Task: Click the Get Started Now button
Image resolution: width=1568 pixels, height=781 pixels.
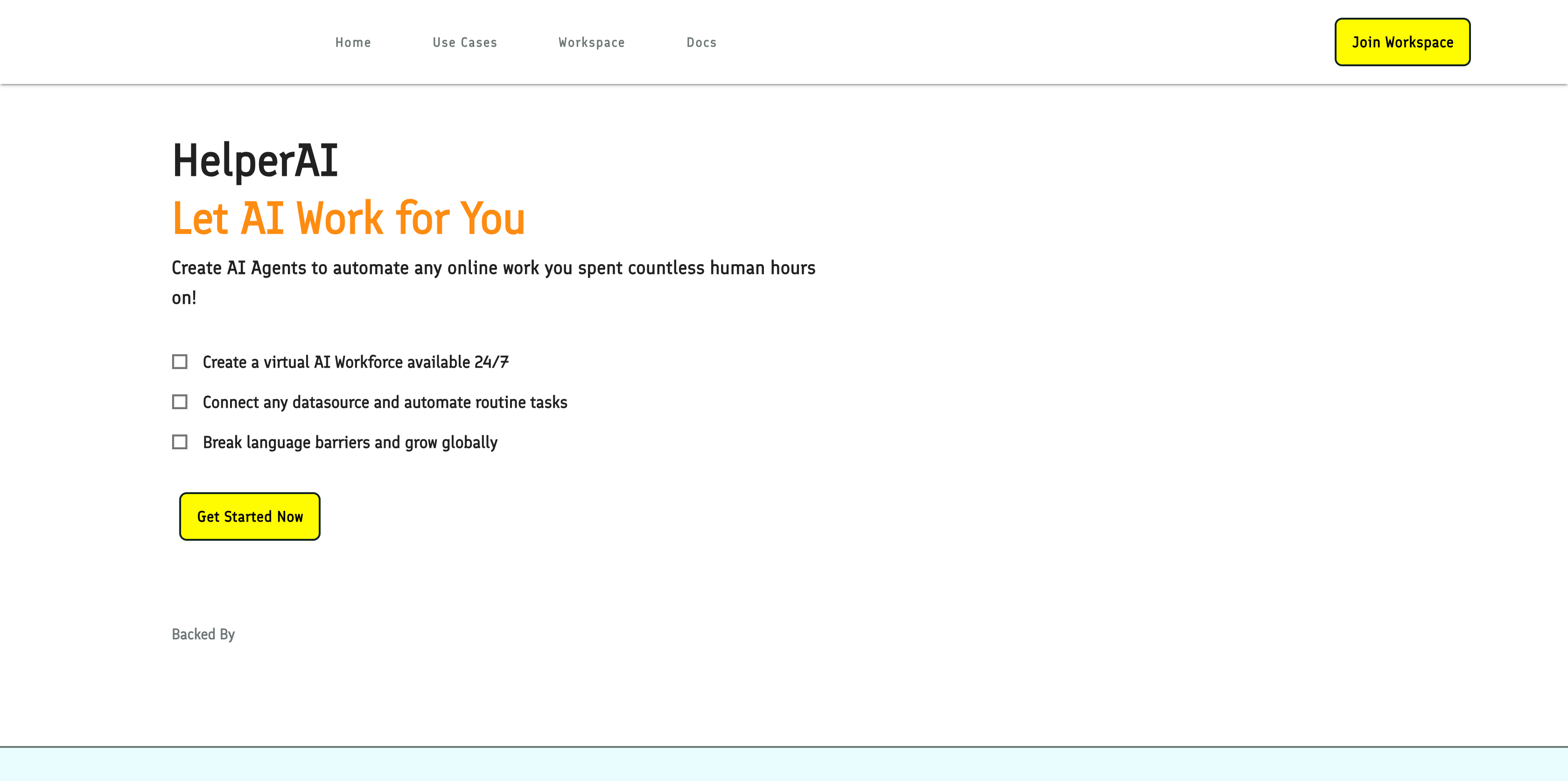Action: pyautogui.click(x=250, y=516)
